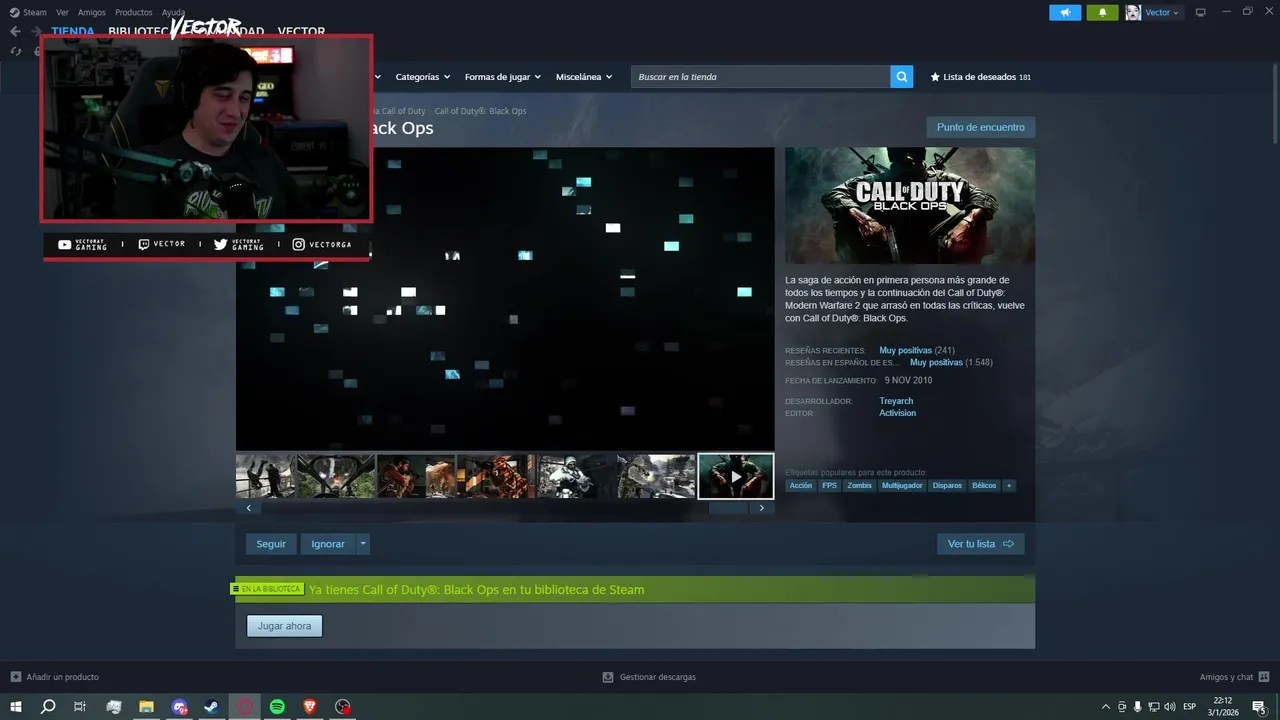Open the Vector account dropdown

pyautogui.click(x=1153, y=12)
